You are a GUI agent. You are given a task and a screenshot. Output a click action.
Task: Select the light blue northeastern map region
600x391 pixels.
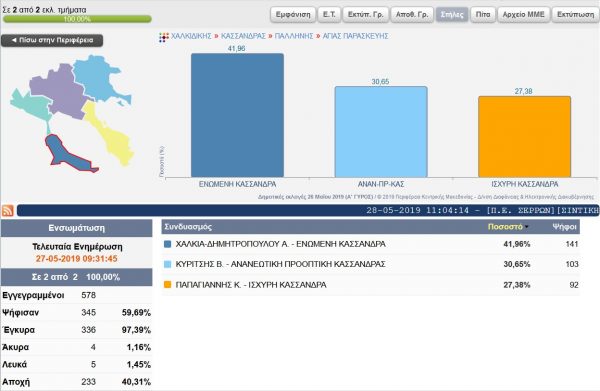99,78
